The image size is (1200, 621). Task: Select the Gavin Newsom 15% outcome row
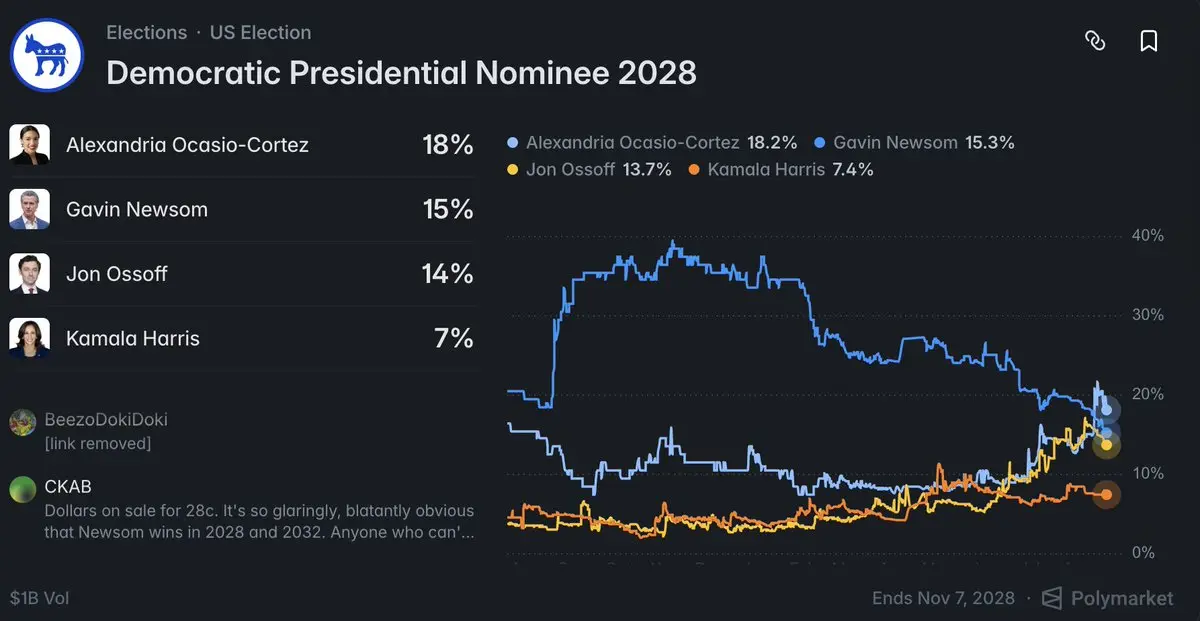coord(241,210)
